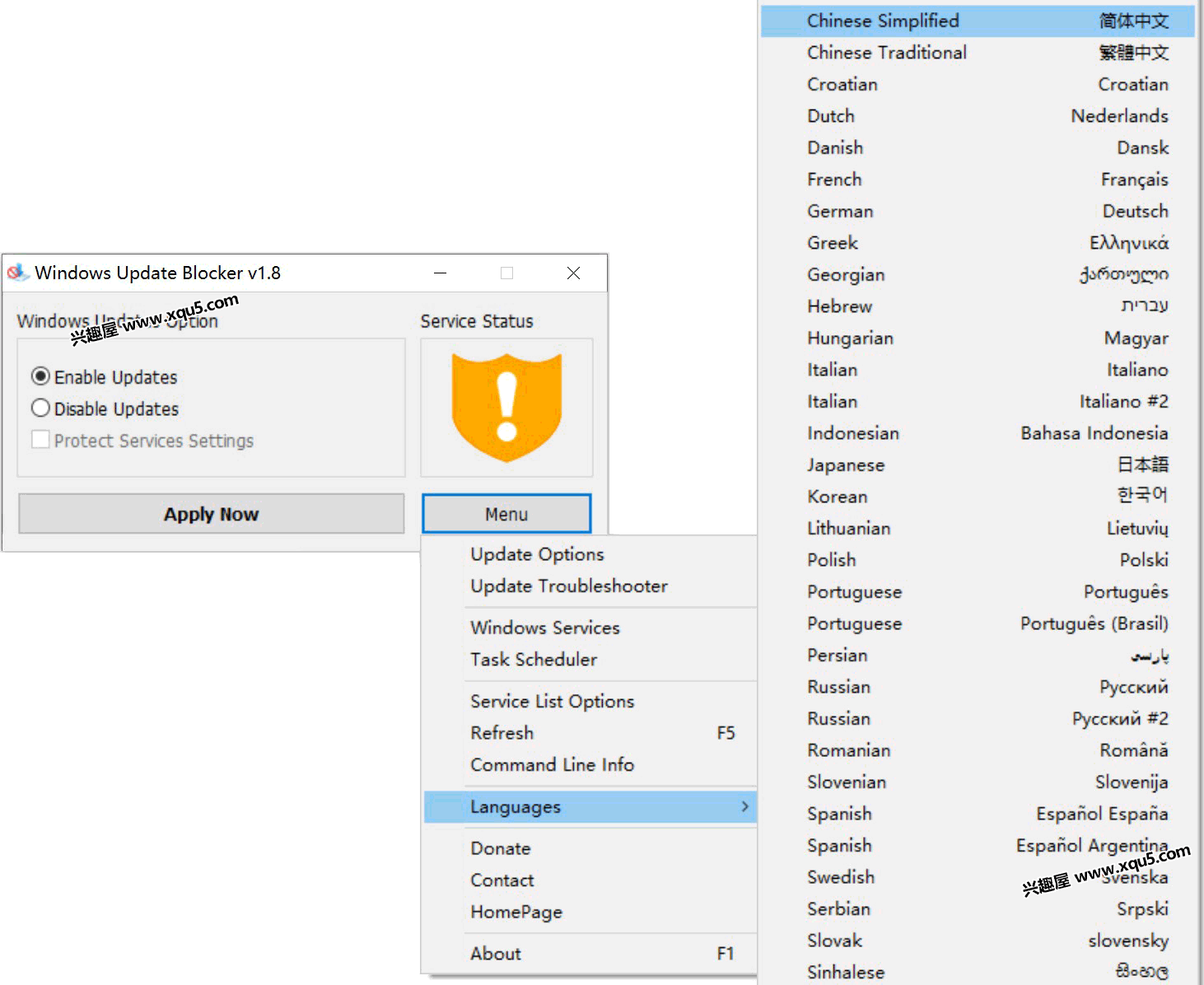Select Slovenian Slovenija language
This screenshot has width=1204, height=985.
978,782
